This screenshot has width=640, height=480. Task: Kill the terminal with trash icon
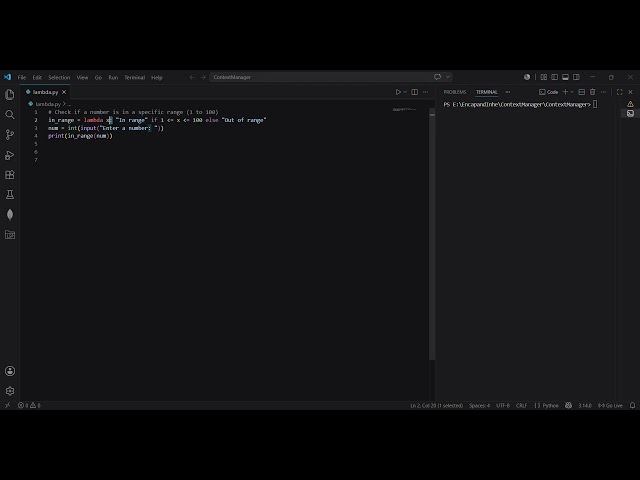(592, 92)
